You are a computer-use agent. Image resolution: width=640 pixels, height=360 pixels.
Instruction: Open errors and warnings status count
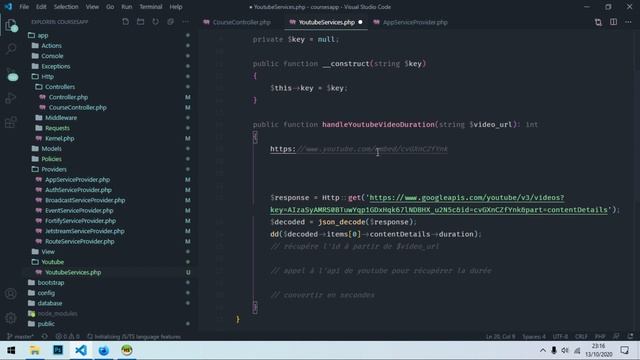67,337
